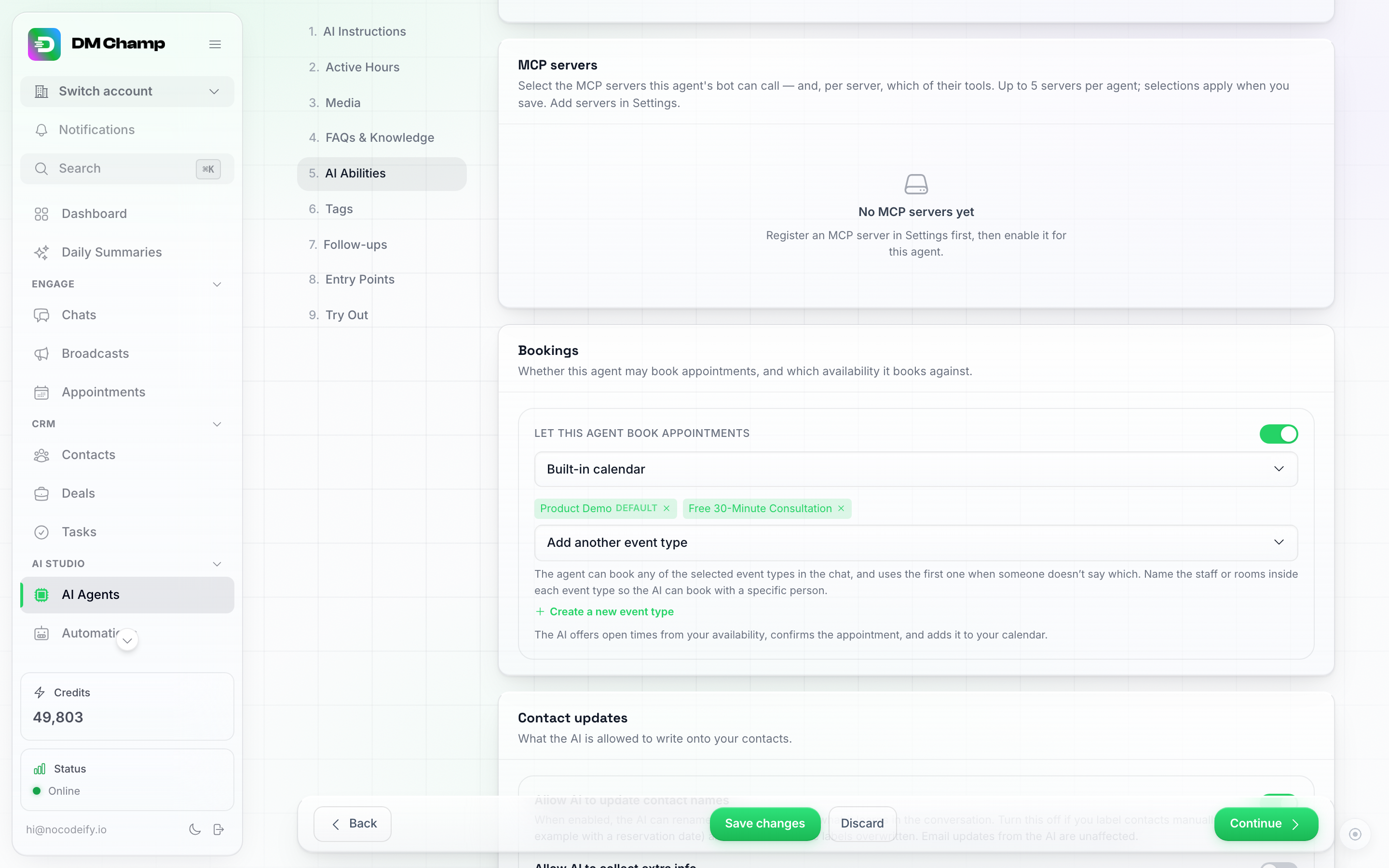This screenshot has height=868, width=1389.
Task: Collapse sidebar with the hamburger menu icon
Action: click(x=215, y=44)
